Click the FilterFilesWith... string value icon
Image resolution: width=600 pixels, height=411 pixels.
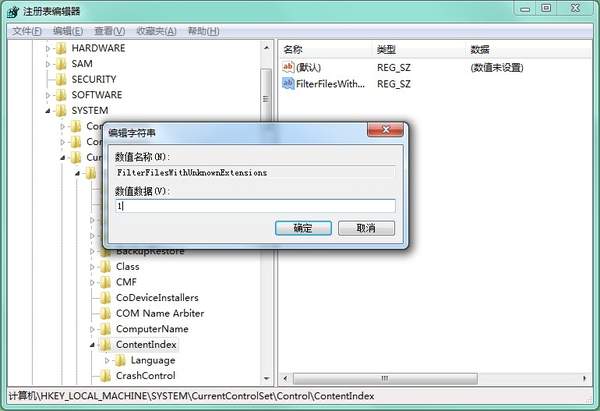click(x=288, y=83)
